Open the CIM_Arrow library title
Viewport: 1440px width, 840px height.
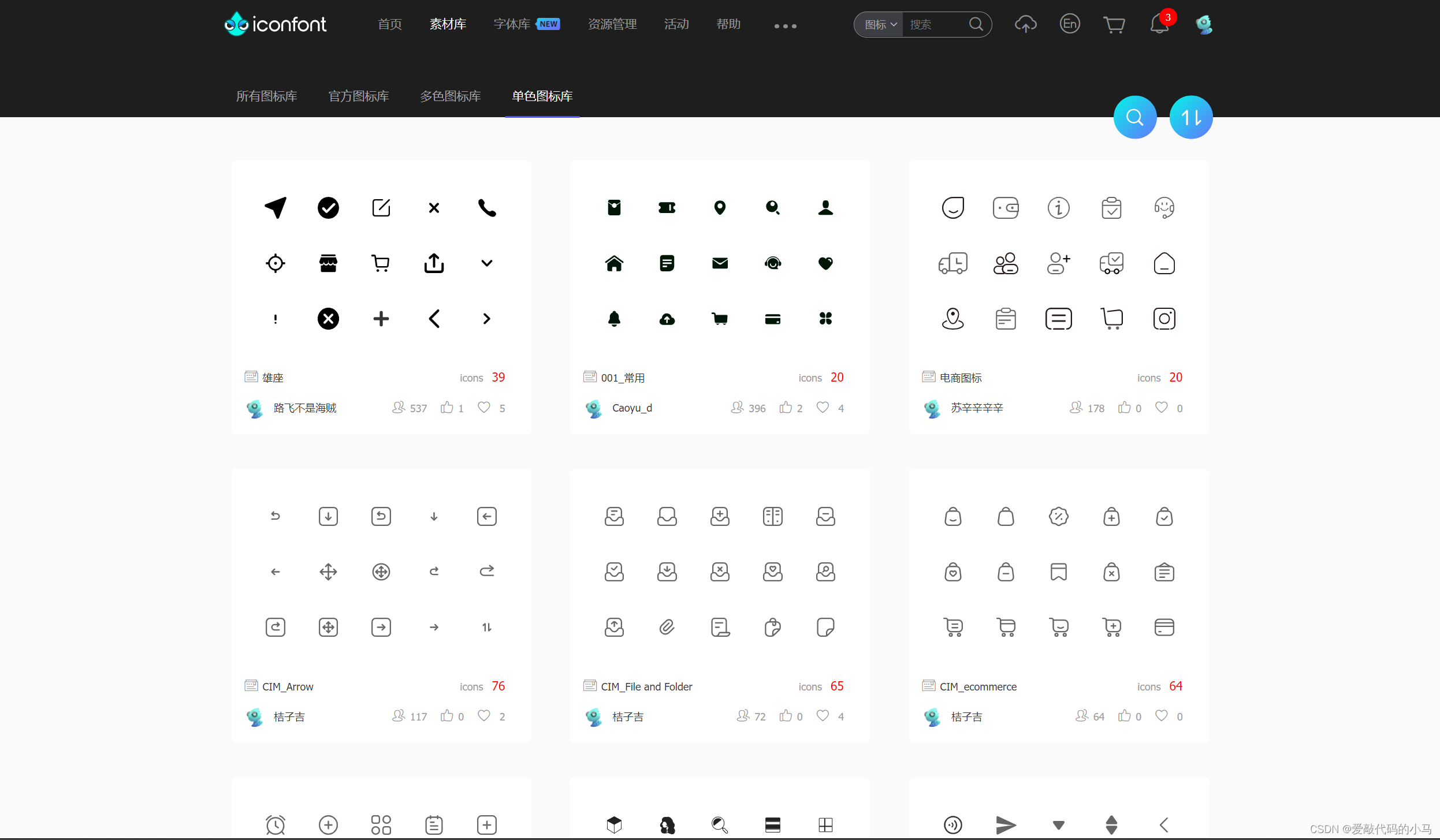288,686
